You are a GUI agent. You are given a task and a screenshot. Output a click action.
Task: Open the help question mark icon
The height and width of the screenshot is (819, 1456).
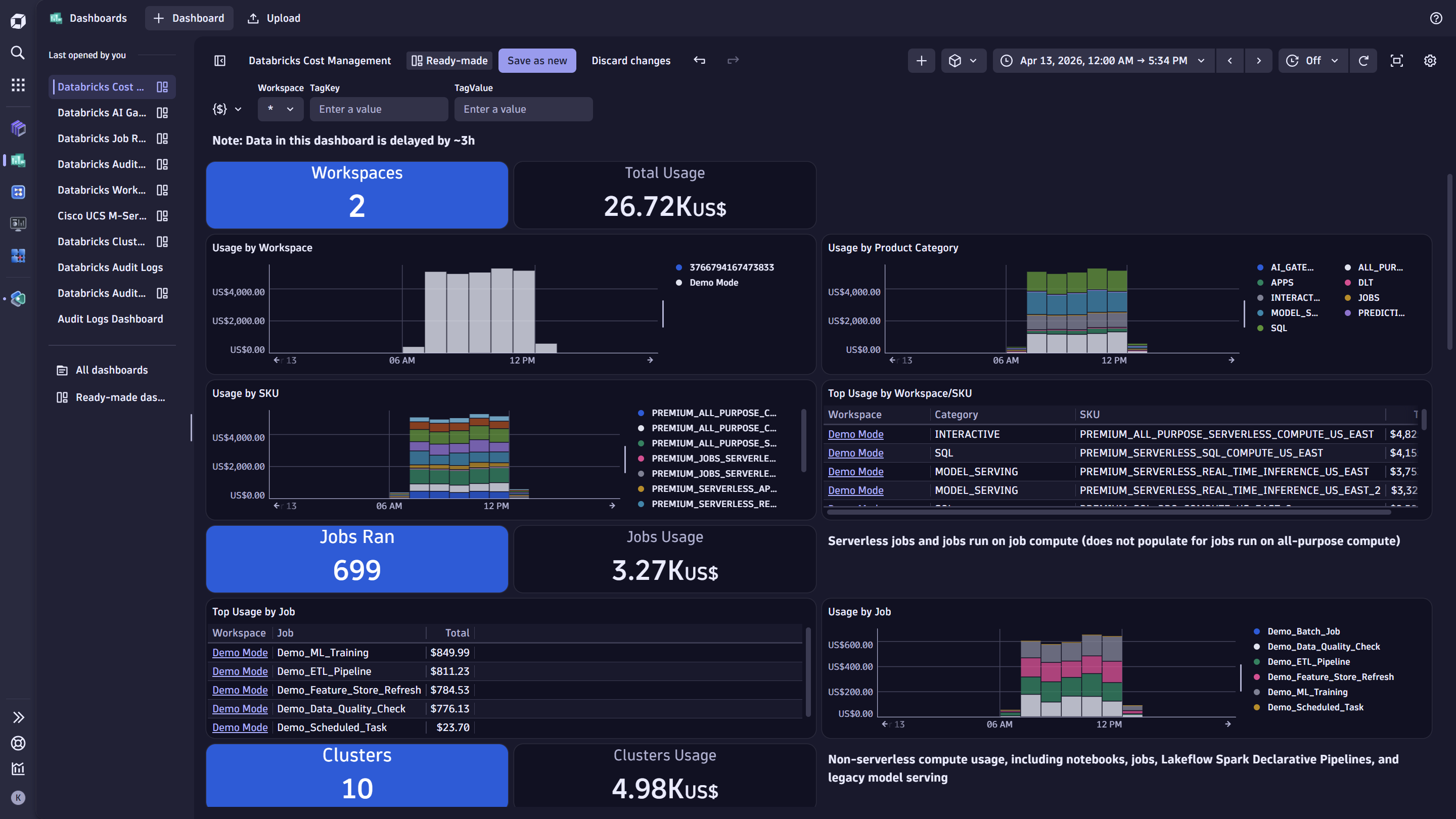pos(1436,18)
